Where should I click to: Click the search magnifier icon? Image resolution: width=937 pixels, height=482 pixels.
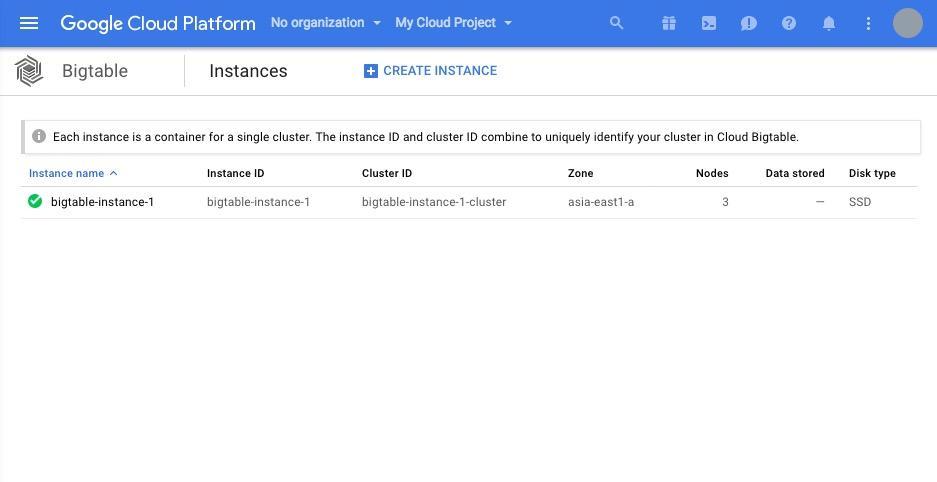click(616, 23)
